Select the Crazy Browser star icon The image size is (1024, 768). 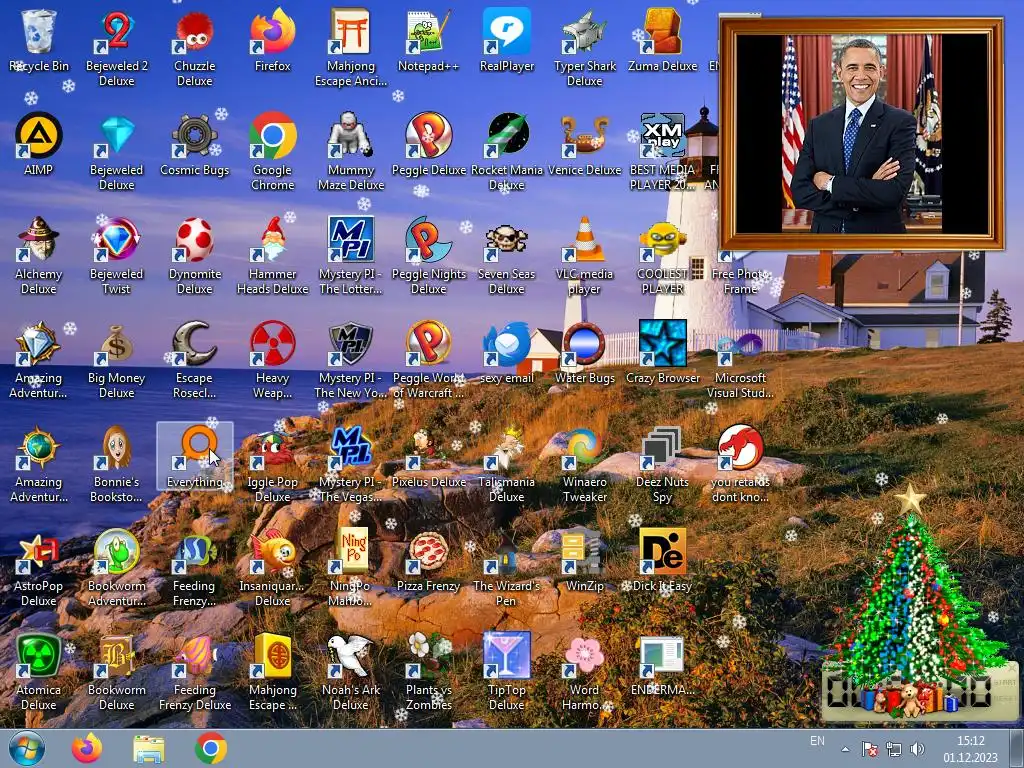coord(662,343)
